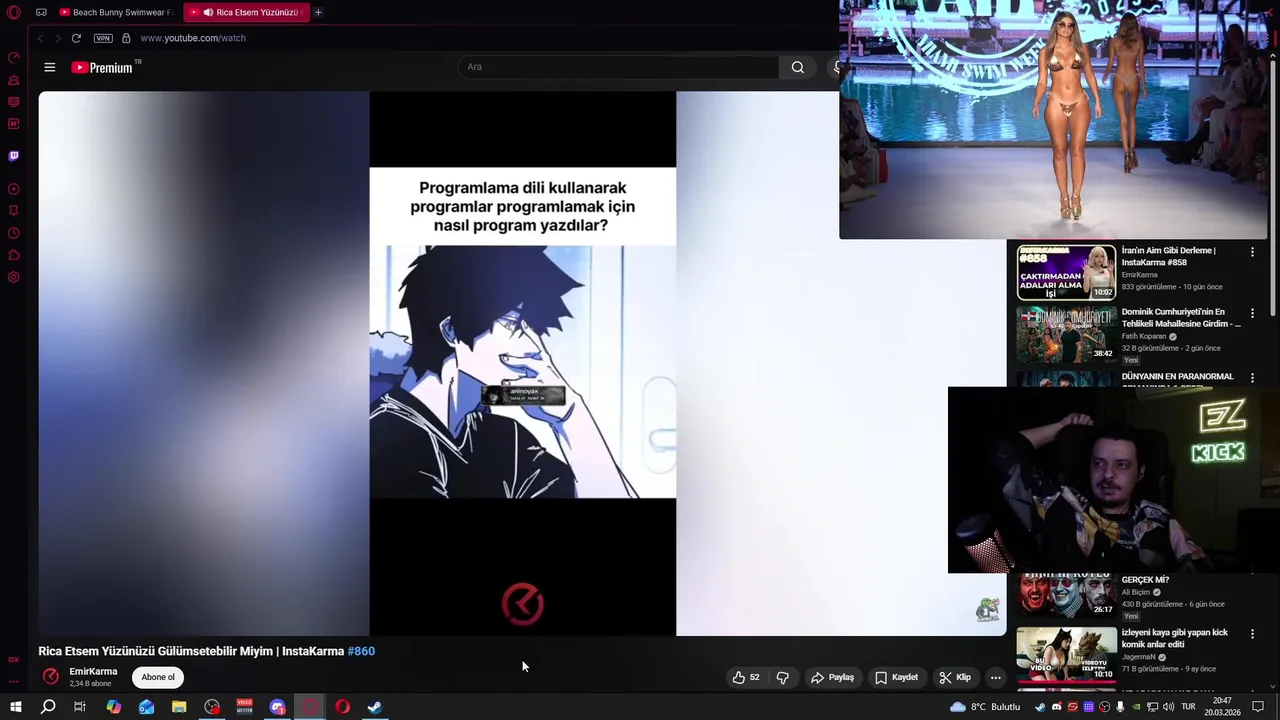Open a new browser tab with plus

pyautogui.click(x=318, y=12)
